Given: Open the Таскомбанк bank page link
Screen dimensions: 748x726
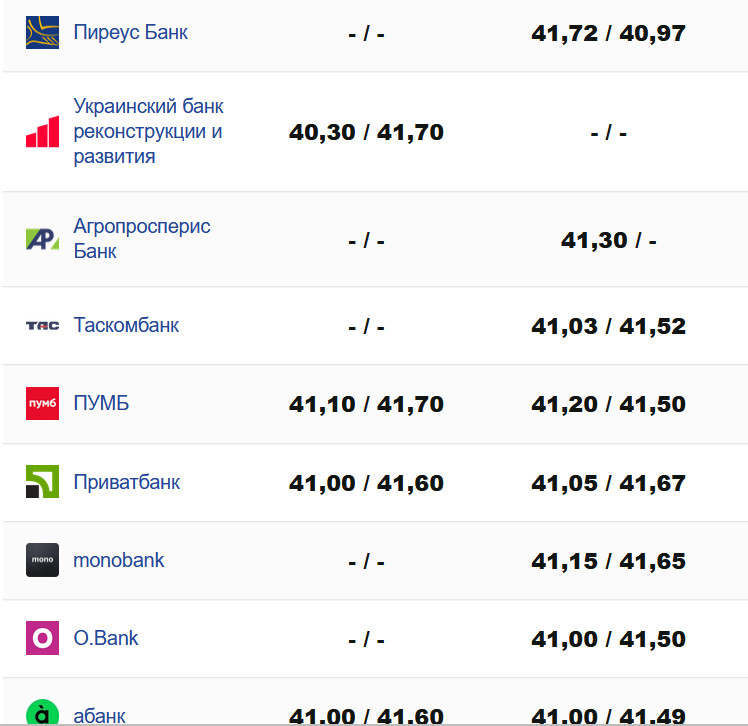Looking at the screenshot, I should 126,325.
